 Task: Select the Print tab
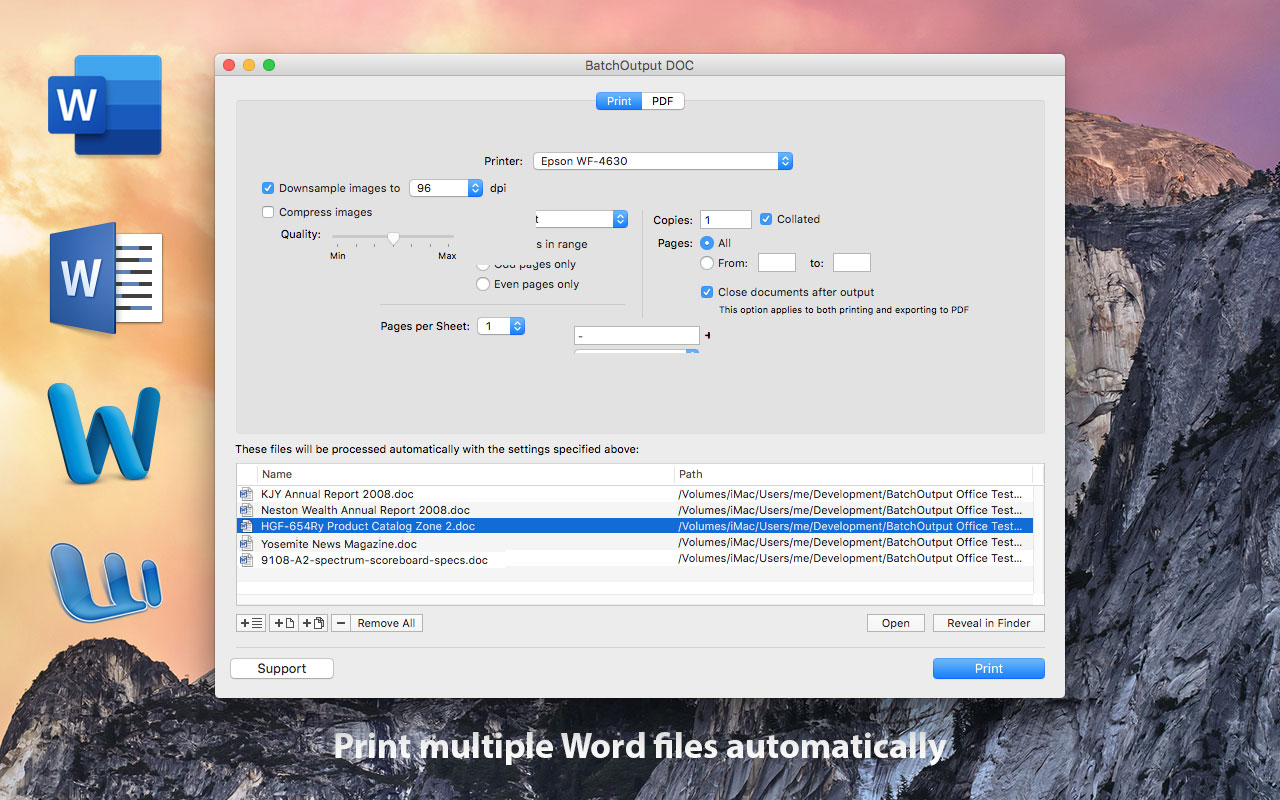pyautogui.click(x=619, y=101)
